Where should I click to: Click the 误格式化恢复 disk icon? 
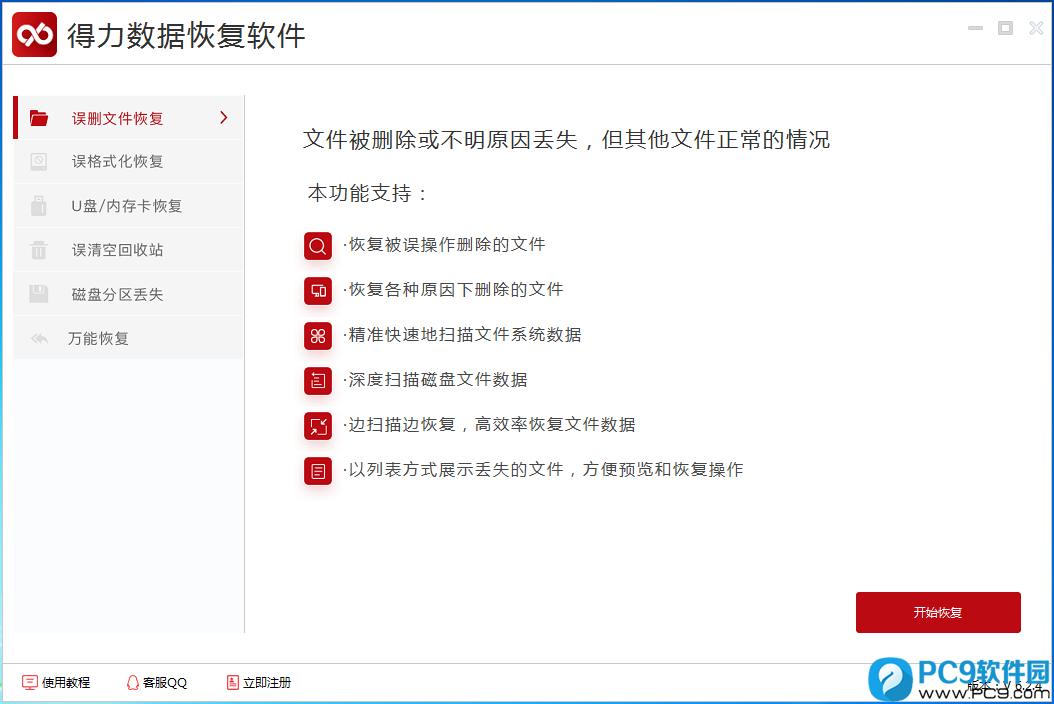coord(38,162)
